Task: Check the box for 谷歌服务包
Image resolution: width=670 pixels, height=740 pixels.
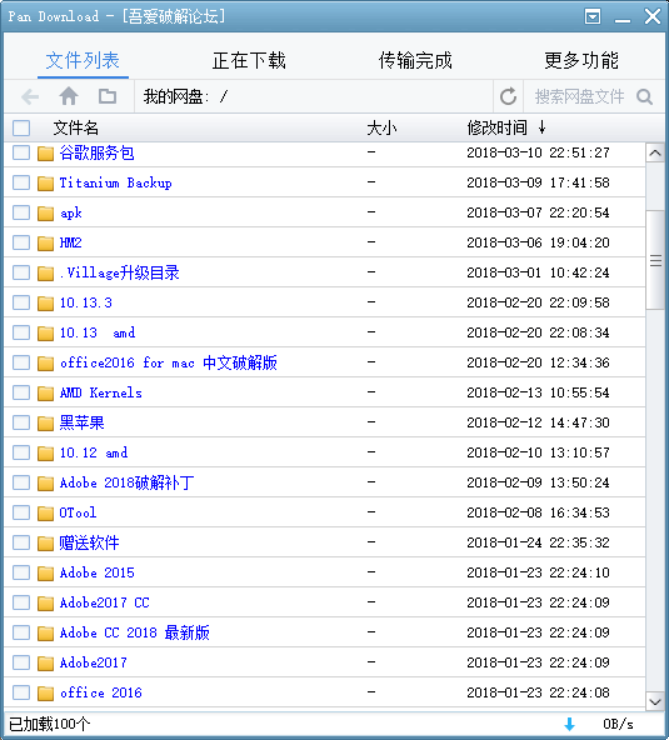Action: point(21,153)
